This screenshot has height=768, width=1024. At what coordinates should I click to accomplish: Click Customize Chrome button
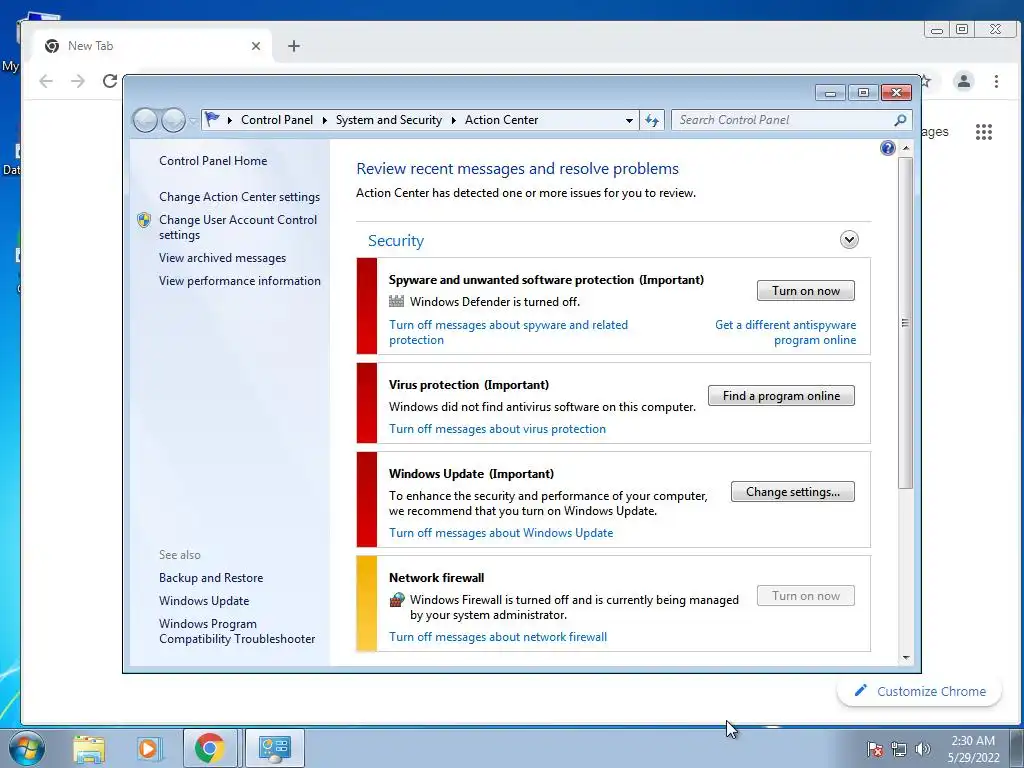(x=920, y=691)
